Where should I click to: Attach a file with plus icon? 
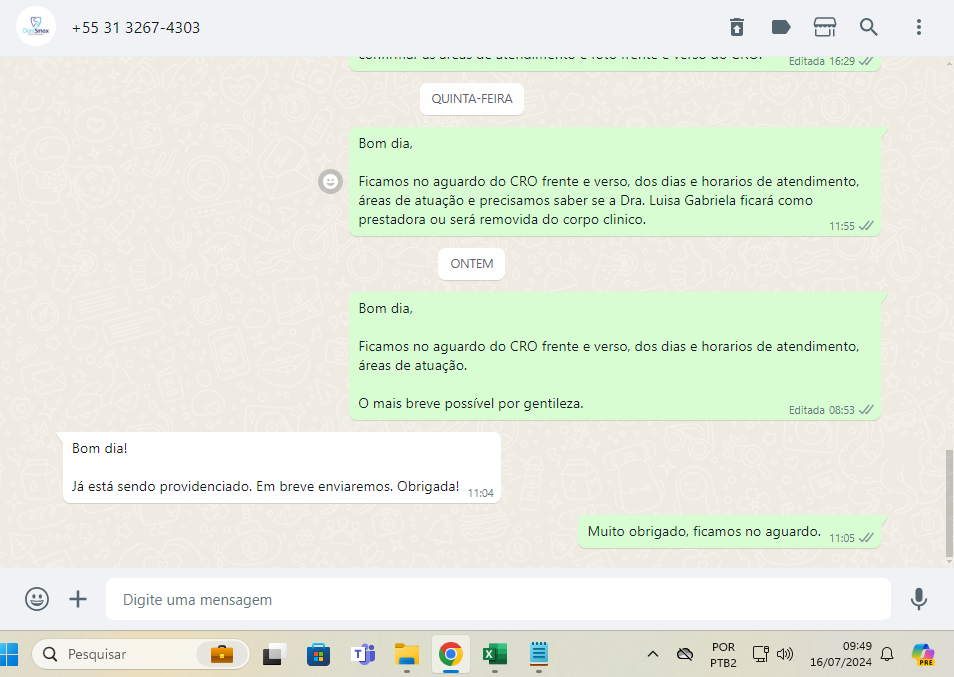[x=78, y=599]
